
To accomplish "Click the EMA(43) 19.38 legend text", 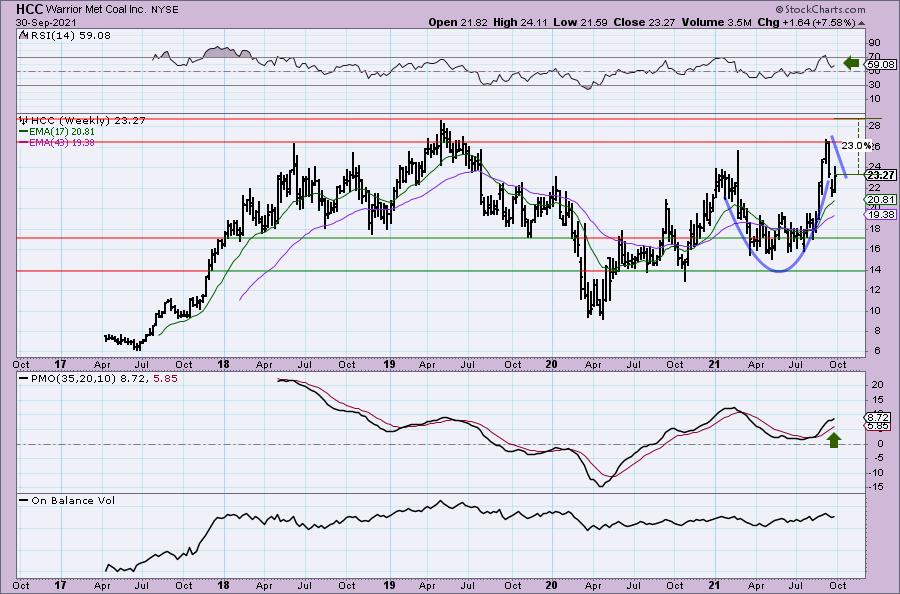I will (61, 142).
